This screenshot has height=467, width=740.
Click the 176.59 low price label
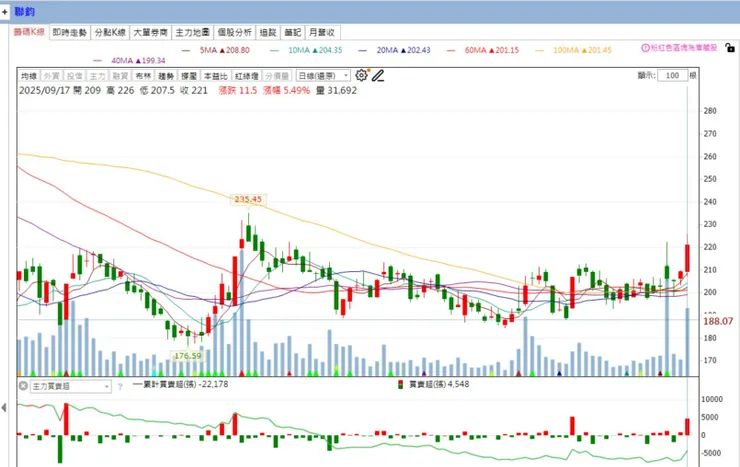coord(187,356)
